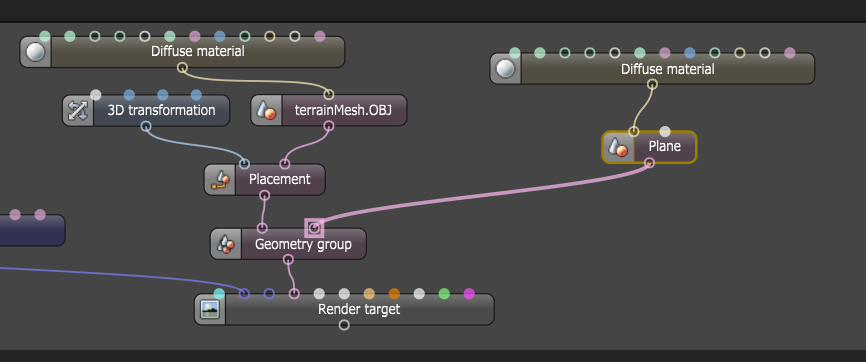Screen dimensions: 866x362
Task: Click the white input pin atop Plane node
Action: [665, 132]
